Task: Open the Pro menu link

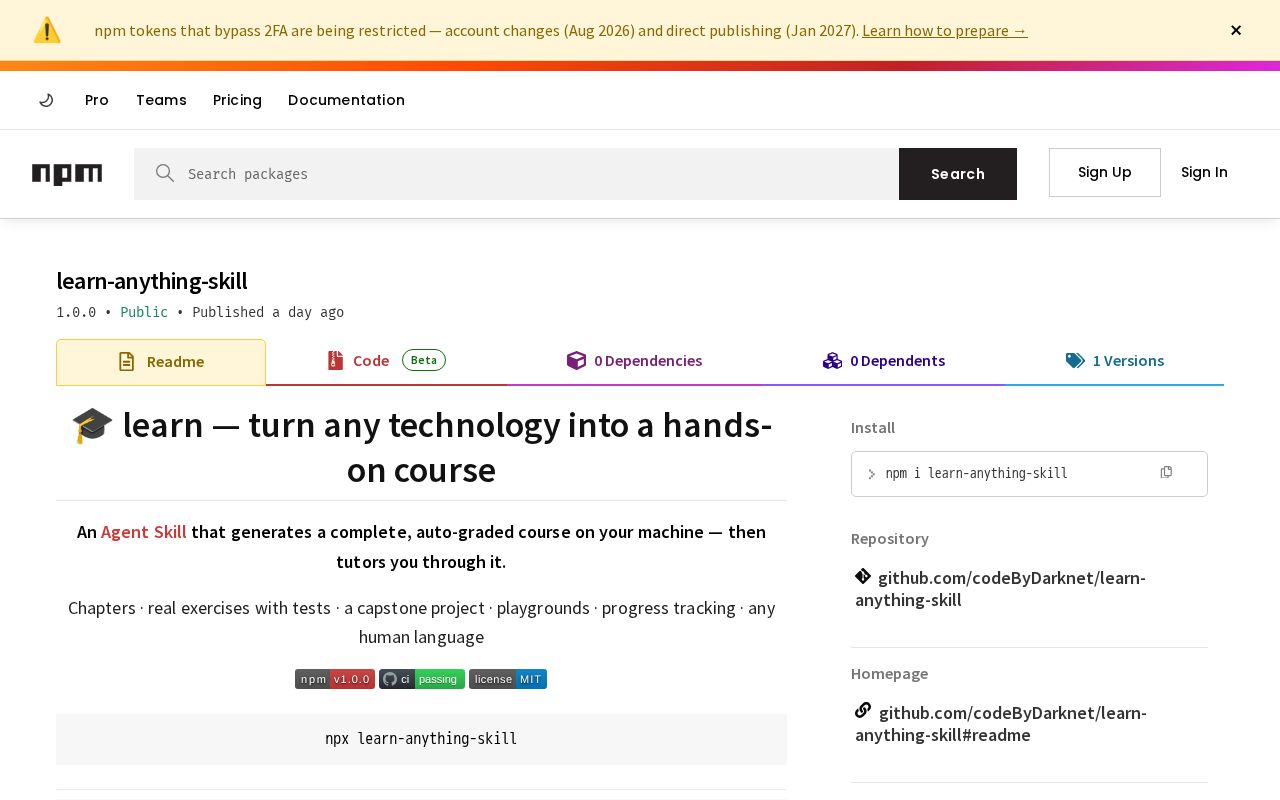Action: point(97,100)
